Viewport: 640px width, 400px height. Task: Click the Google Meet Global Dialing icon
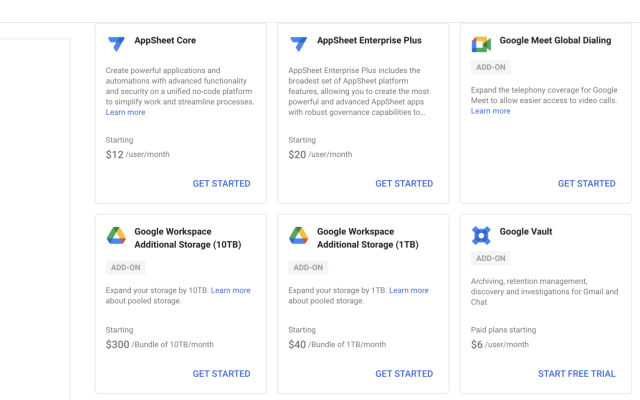pos(481,44)
